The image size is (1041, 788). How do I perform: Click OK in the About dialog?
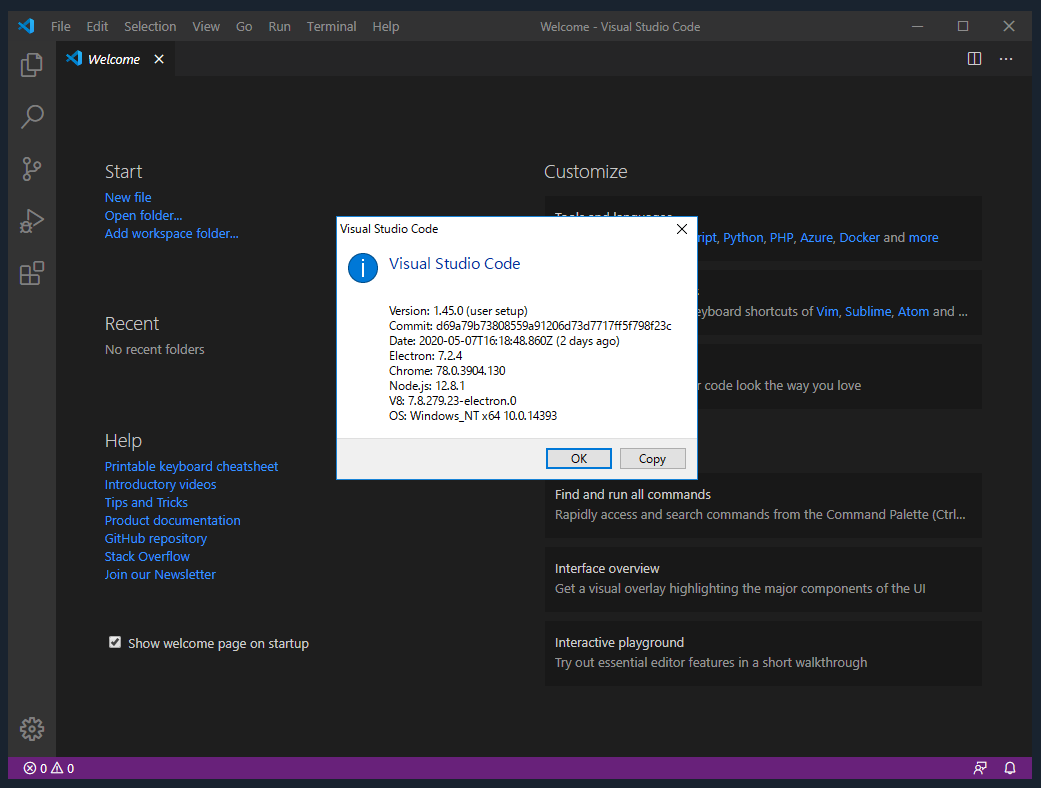coord(578,459)
